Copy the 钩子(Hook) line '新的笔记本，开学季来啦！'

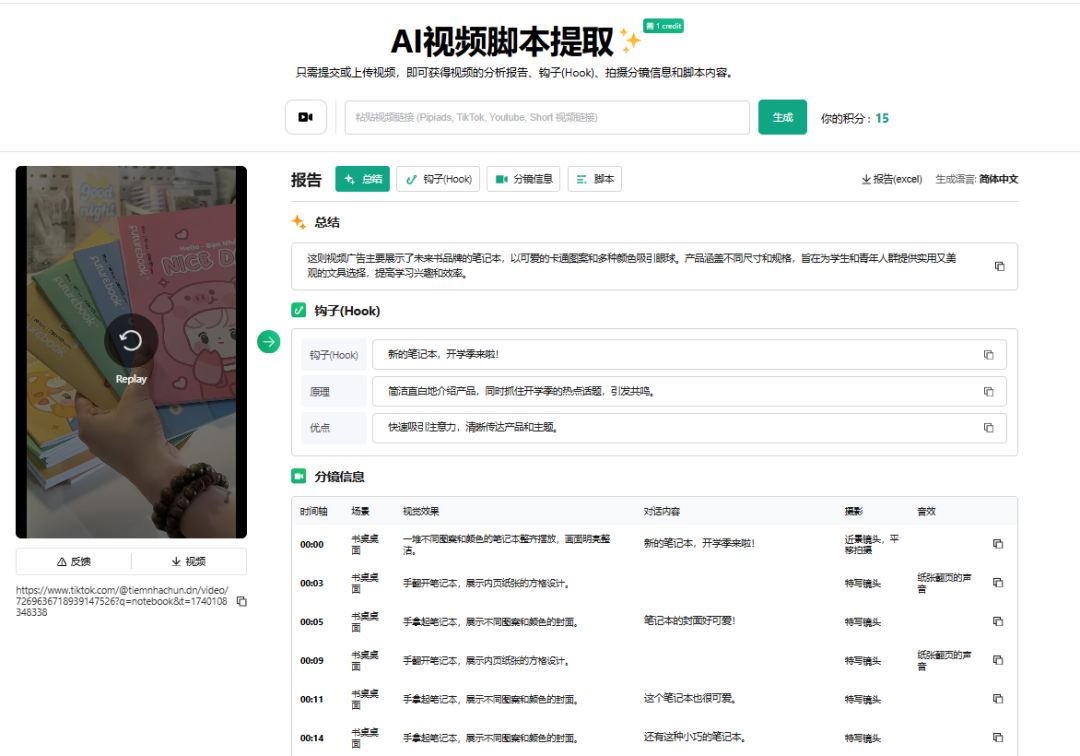point(990,354)
